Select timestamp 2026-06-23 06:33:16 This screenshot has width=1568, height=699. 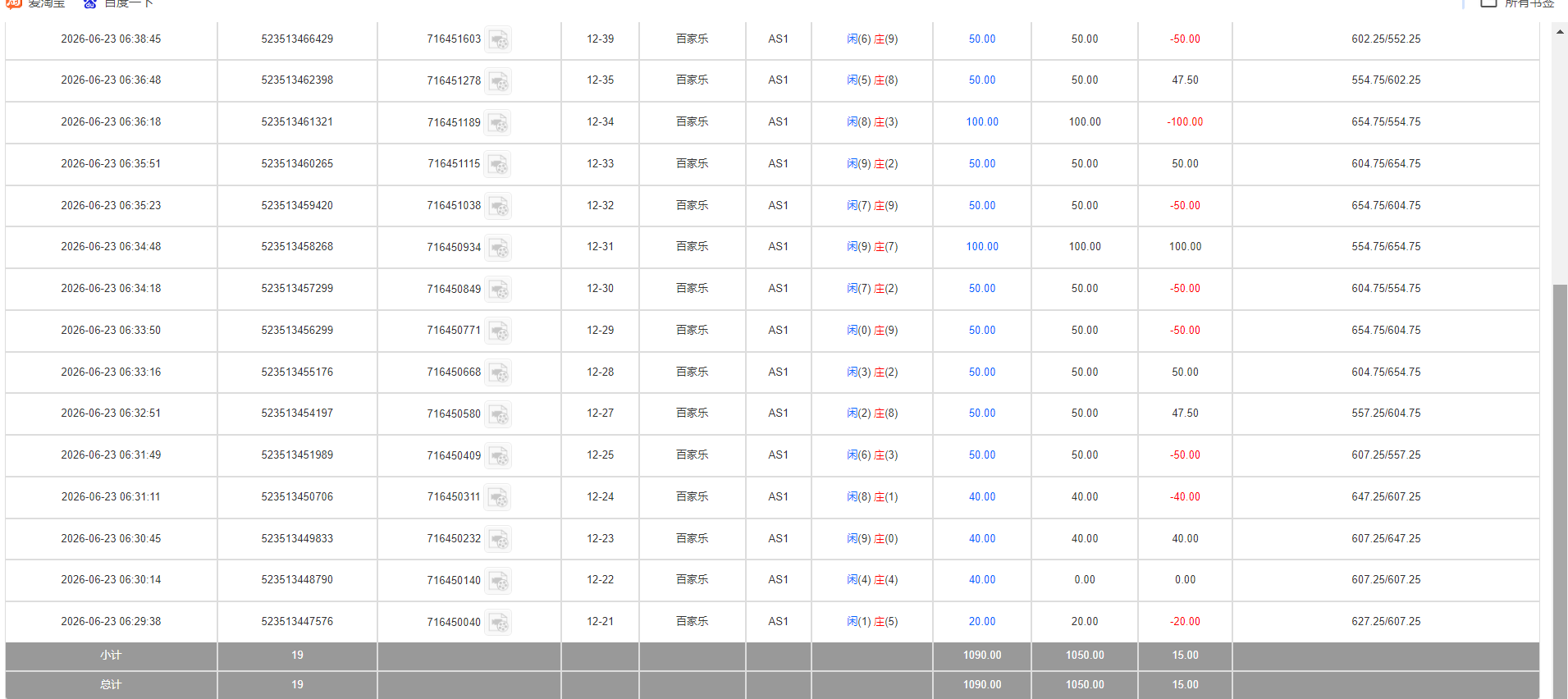point(111,372)
